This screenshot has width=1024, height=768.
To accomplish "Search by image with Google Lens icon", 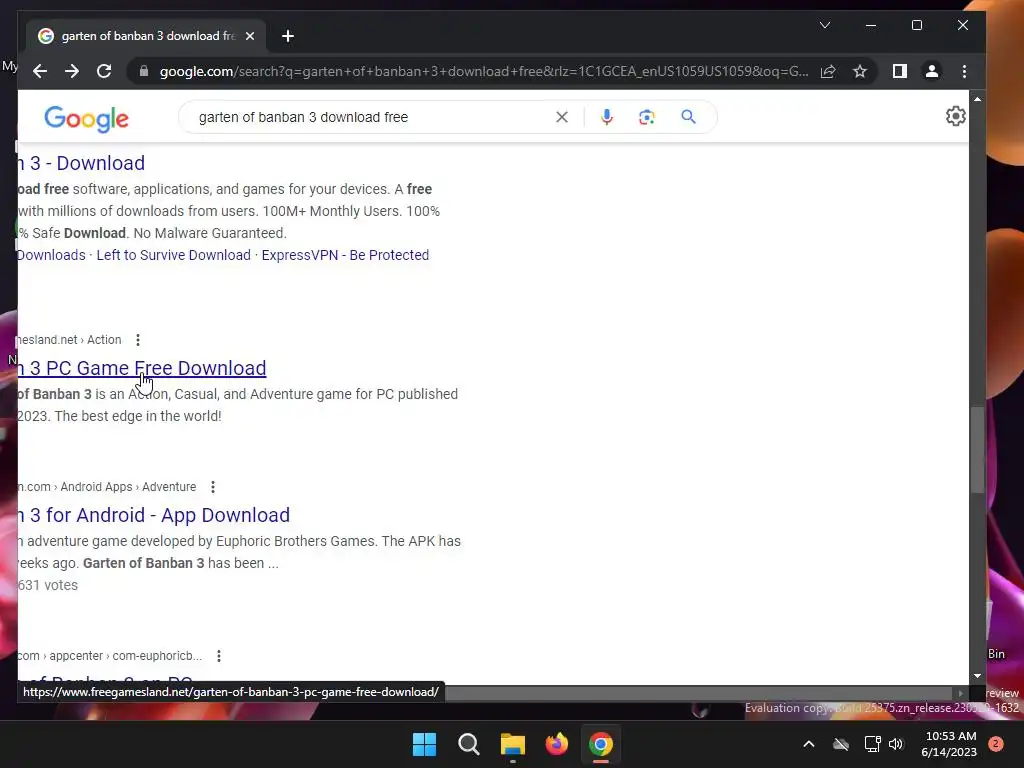I will pos(647,117).
